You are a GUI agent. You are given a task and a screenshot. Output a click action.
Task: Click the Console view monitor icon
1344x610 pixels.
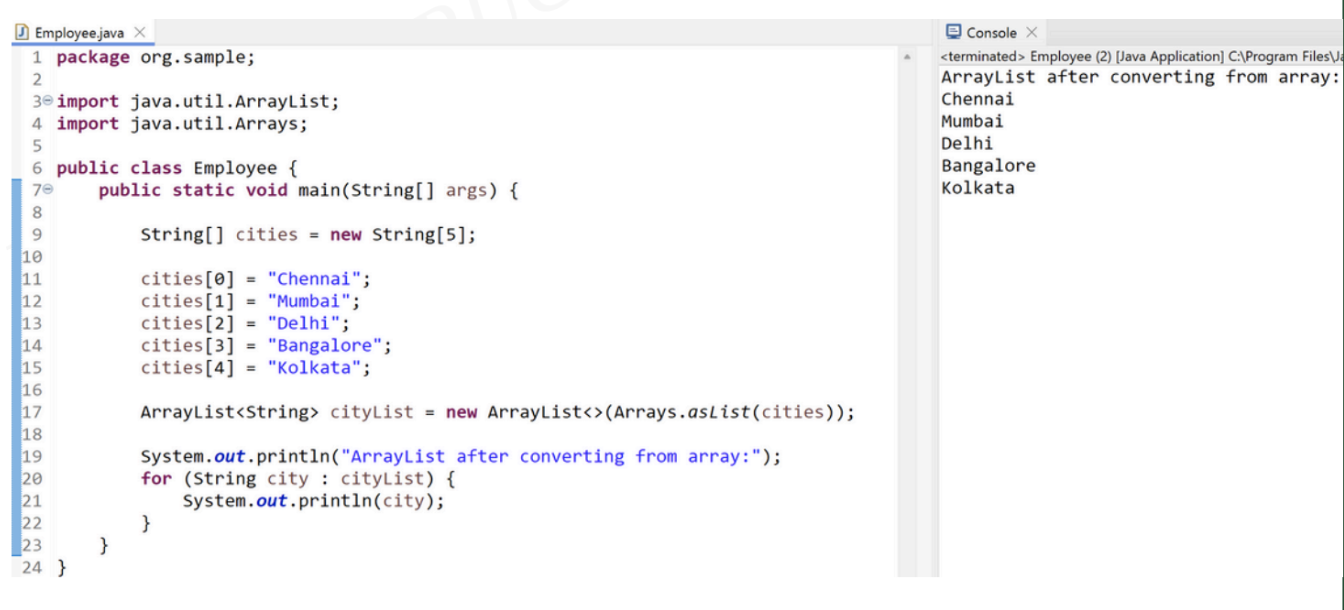[x=953, y=33]
